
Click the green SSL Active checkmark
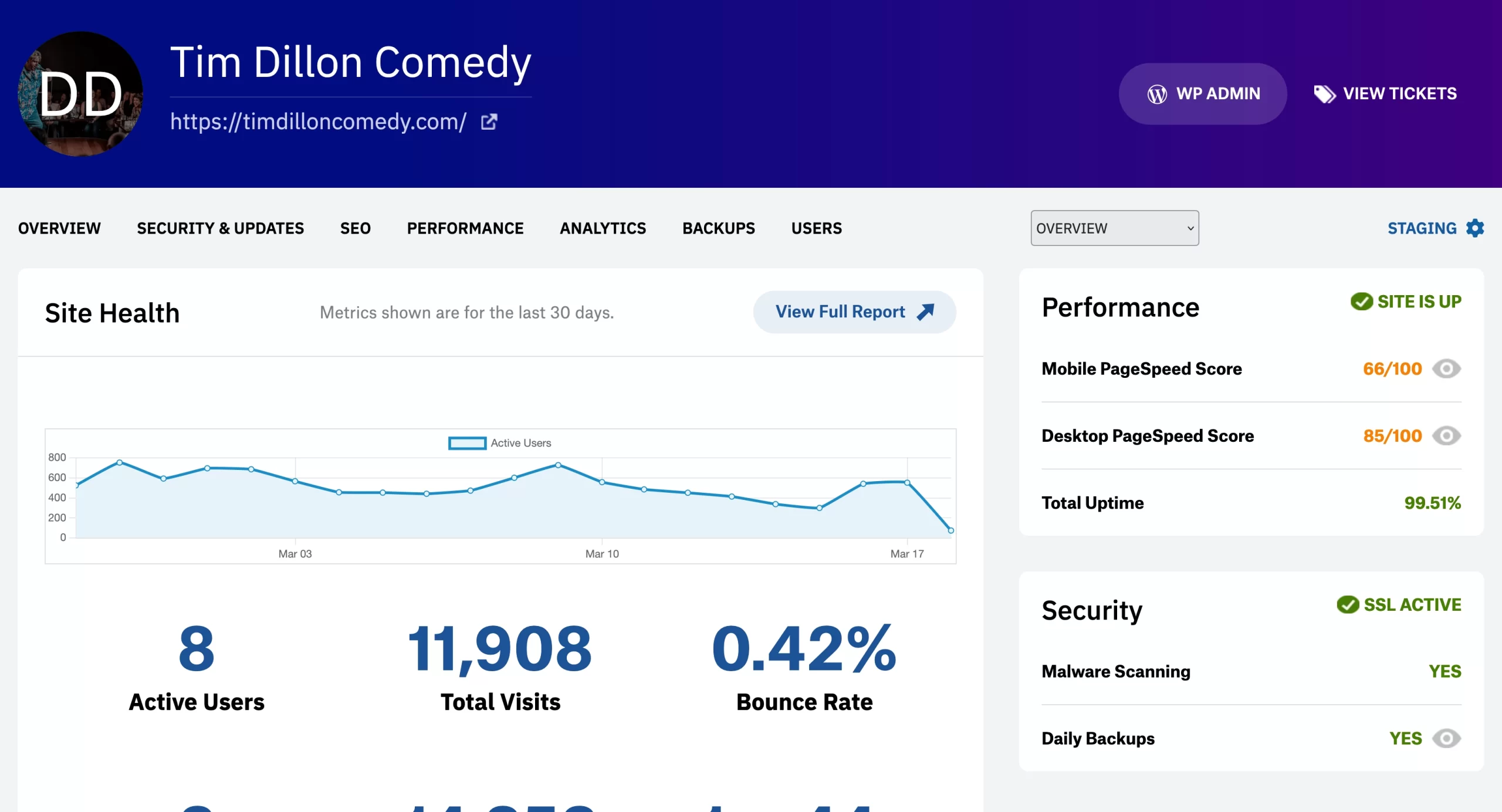pos(1348,604)
